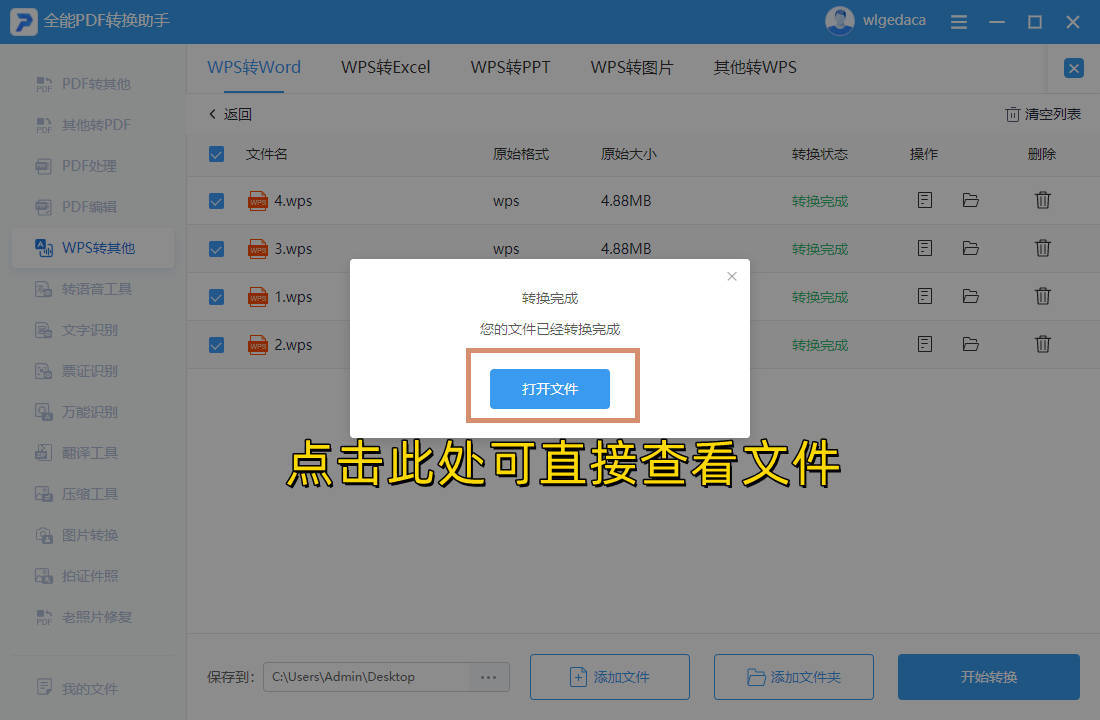
Task: Open the 压缩工具 sidebar item
Action: (76, 494)
